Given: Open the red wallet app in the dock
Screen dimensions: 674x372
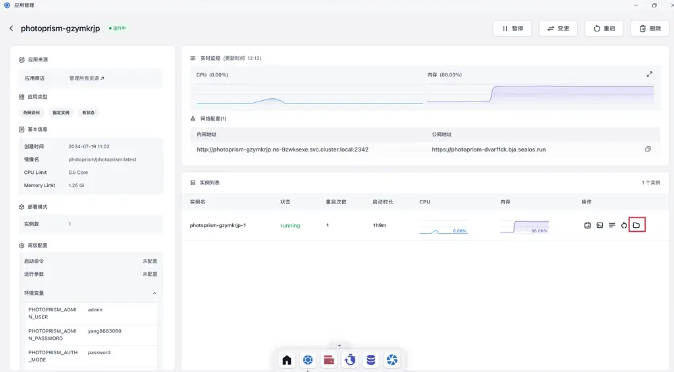Looking at the screenshot, I should click(x=329, y=360).
